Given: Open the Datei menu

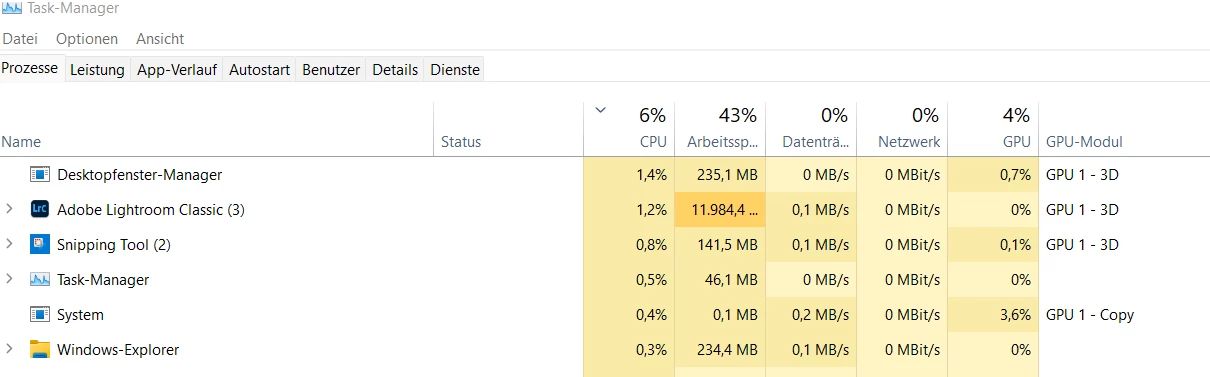Looking at the screenshot, I should click(x=20, y=39).
